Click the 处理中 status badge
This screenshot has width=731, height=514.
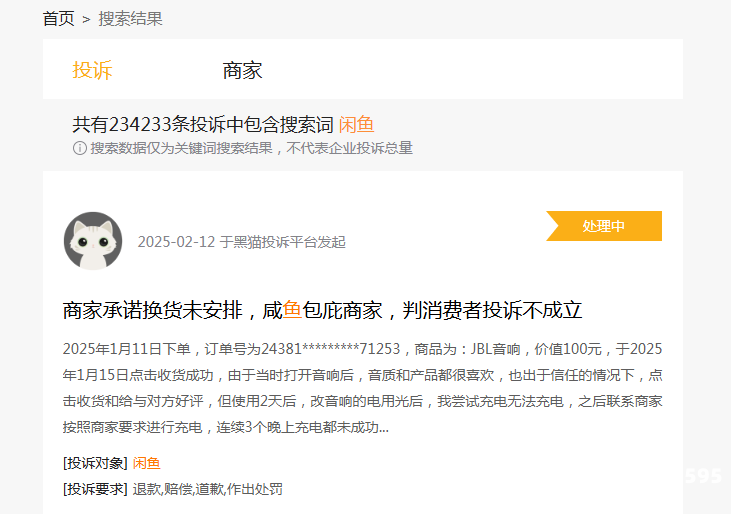tap(604, 226)
